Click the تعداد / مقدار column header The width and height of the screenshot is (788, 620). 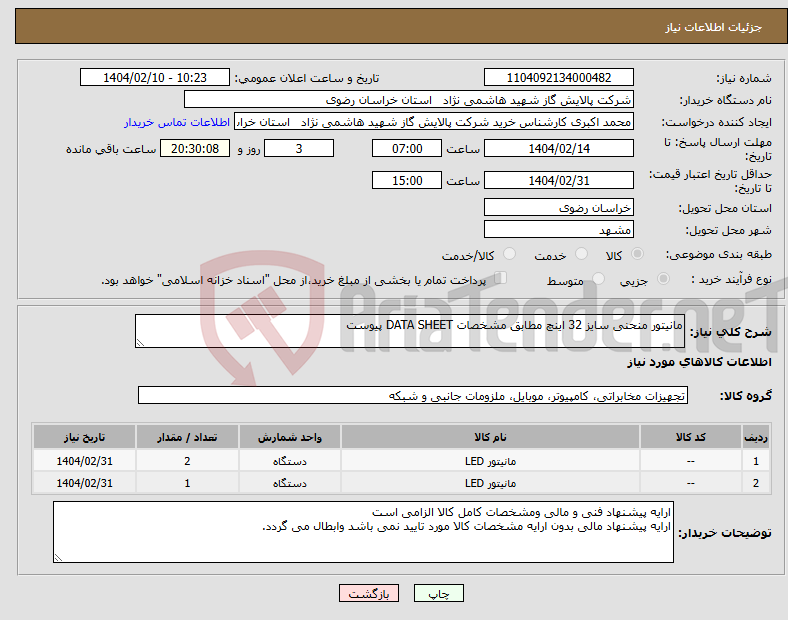[187, 437]
